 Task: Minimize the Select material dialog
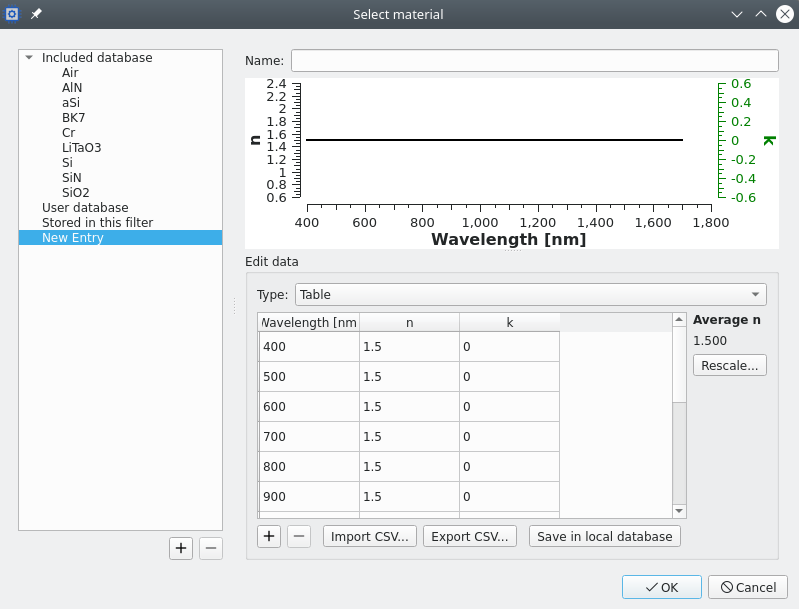[x=737, y=14]
